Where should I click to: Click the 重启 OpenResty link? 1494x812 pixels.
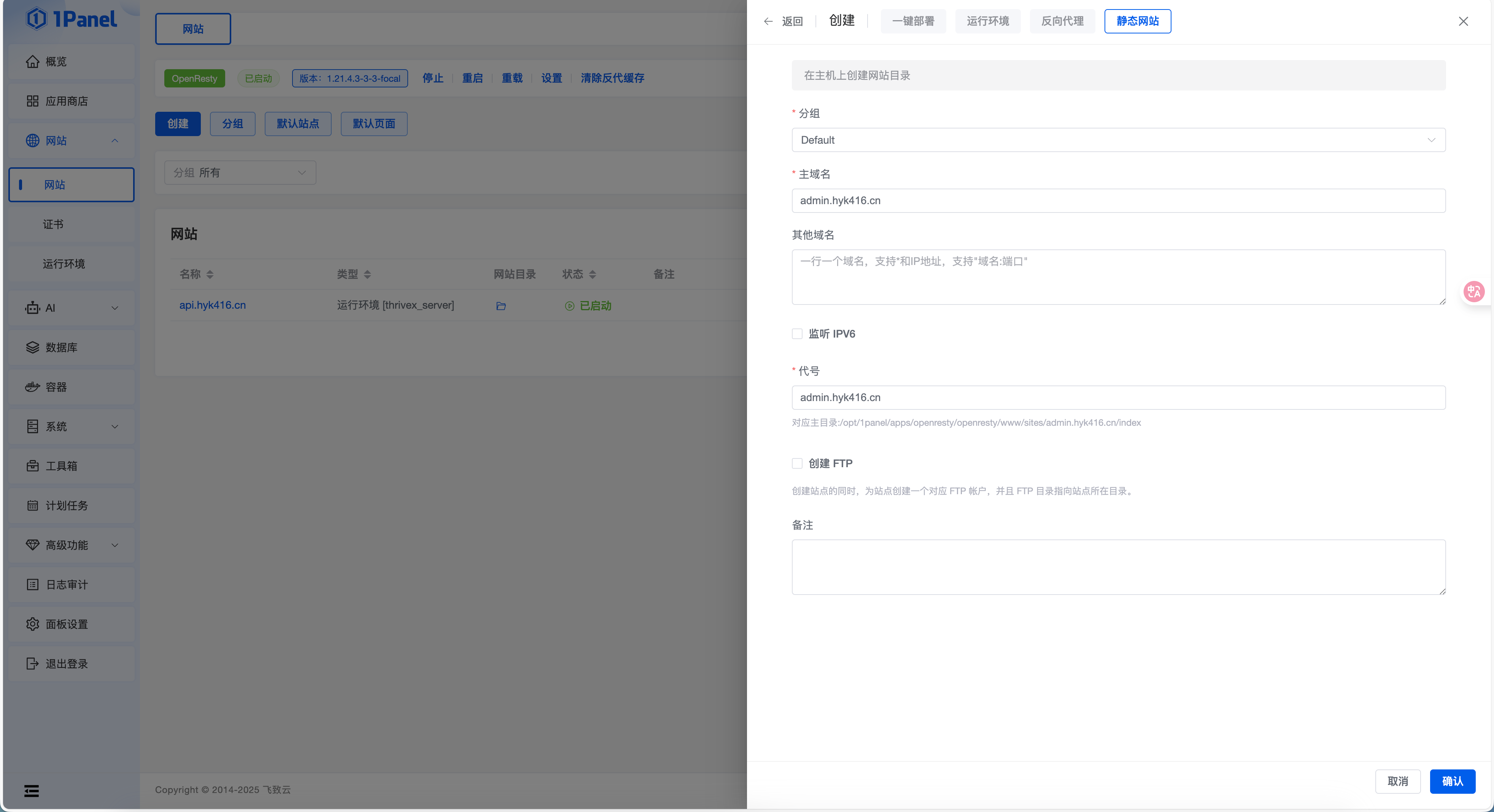coord(472,78)
